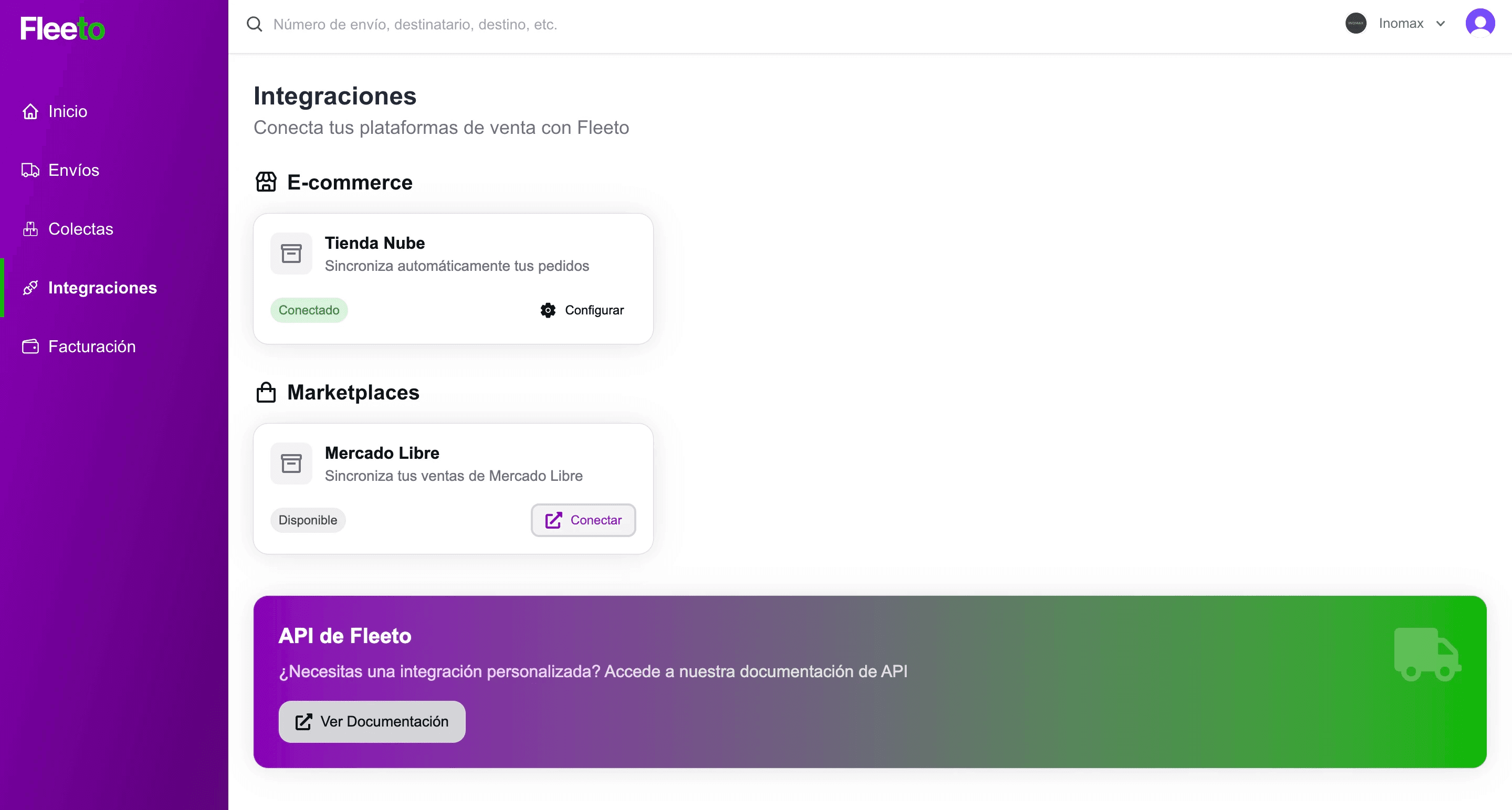
Task: Click the Inomax company logo avatar
Action: [x=1355, y=24]
